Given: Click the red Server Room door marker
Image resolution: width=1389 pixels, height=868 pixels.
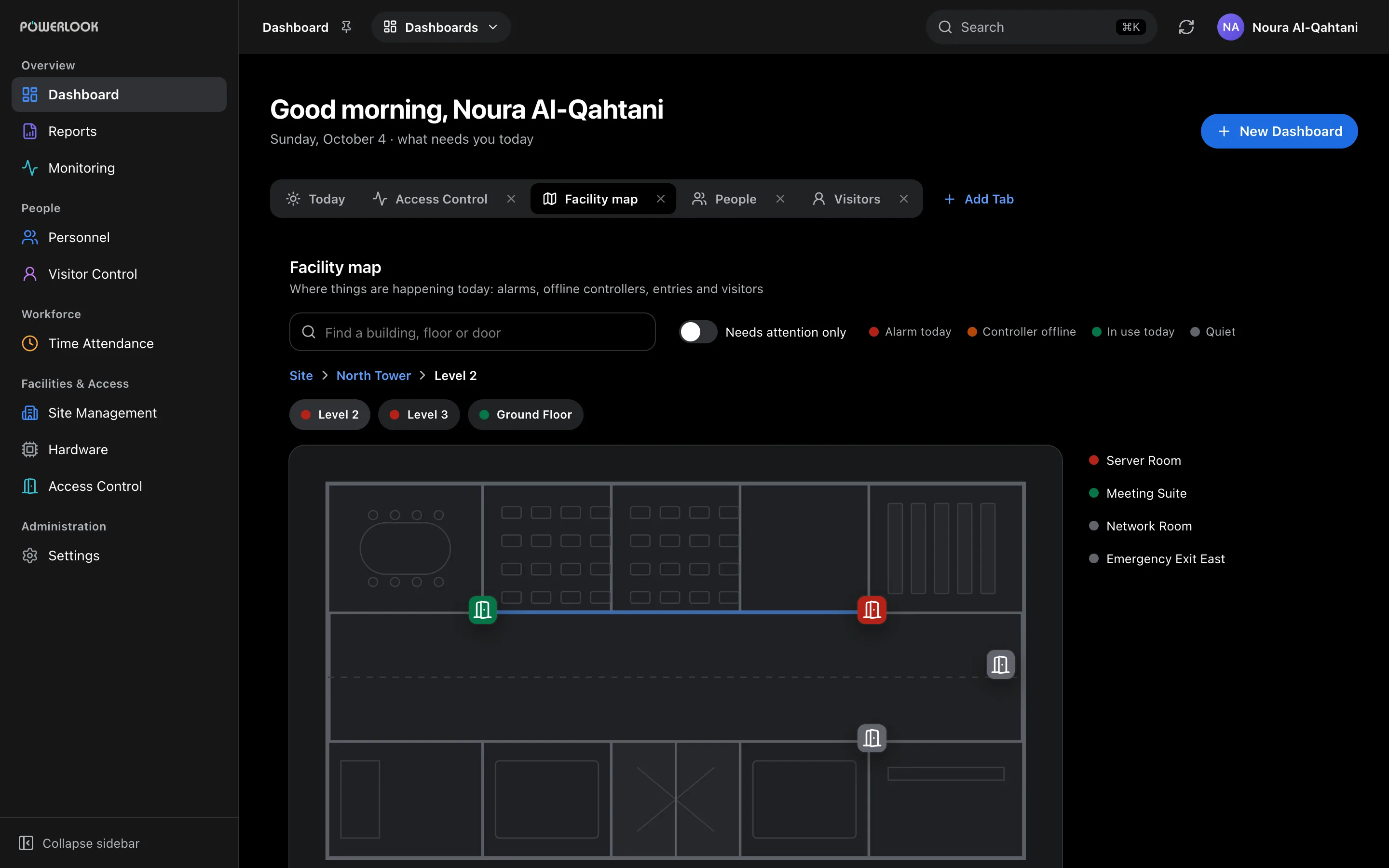Looking at the screenshot, I should pyautogui.click(x=872, y=609).
